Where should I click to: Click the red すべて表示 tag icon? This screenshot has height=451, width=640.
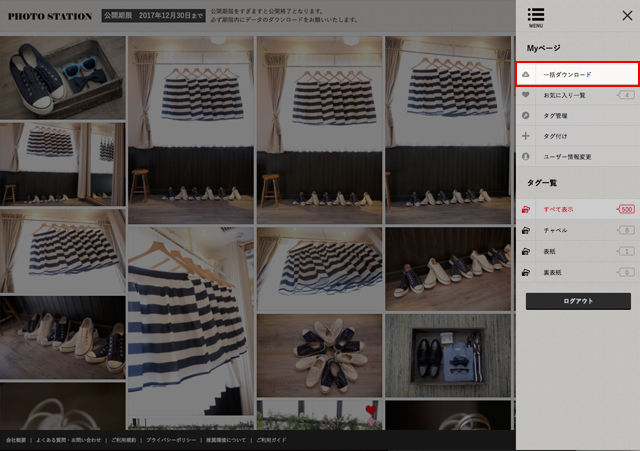(526, 210)
